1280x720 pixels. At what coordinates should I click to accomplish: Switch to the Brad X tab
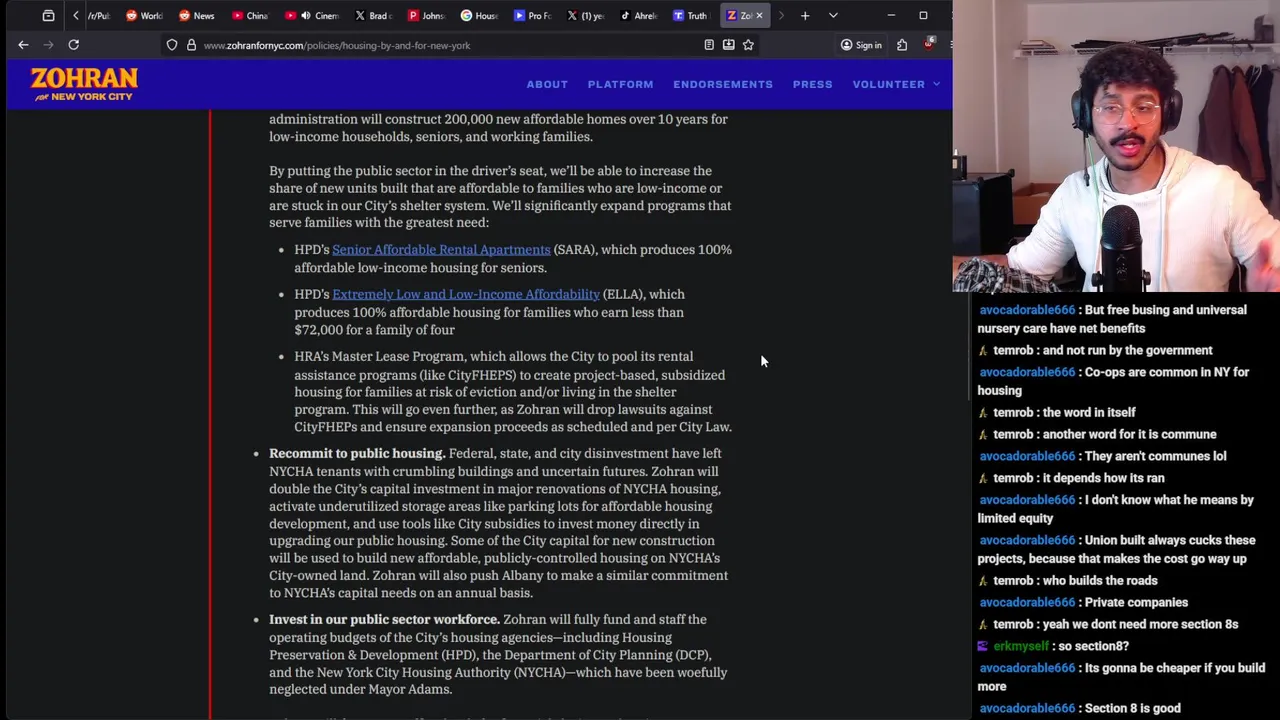pyautogui.click(x=372, y=16)
